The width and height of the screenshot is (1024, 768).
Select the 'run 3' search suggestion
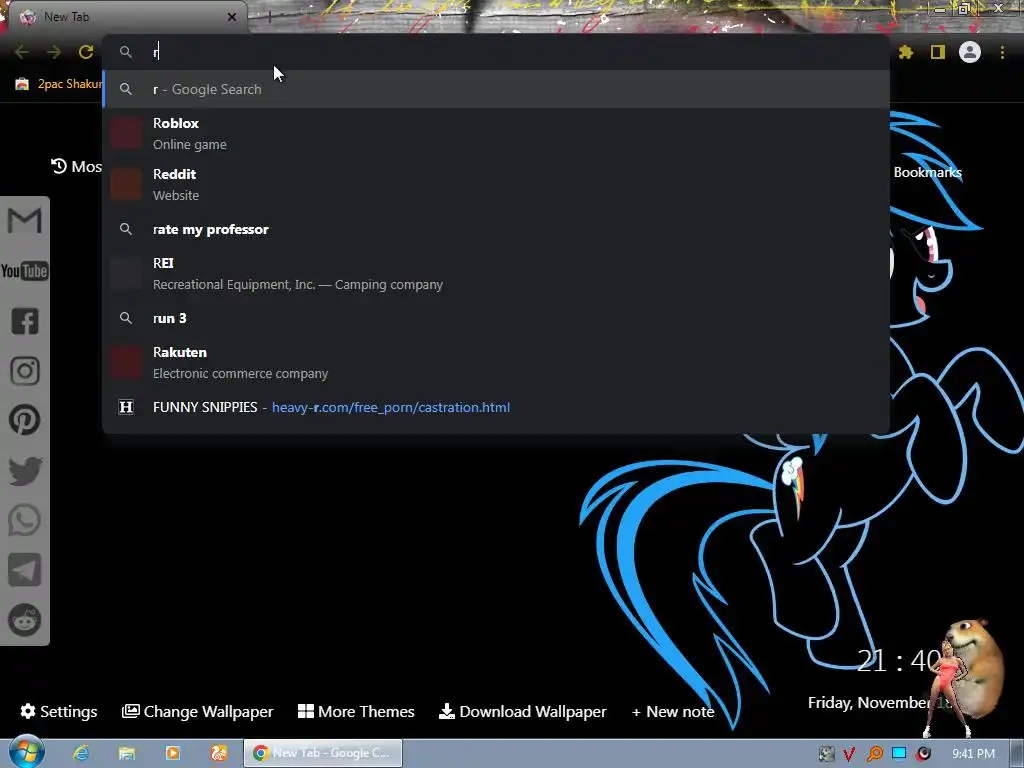496,318
